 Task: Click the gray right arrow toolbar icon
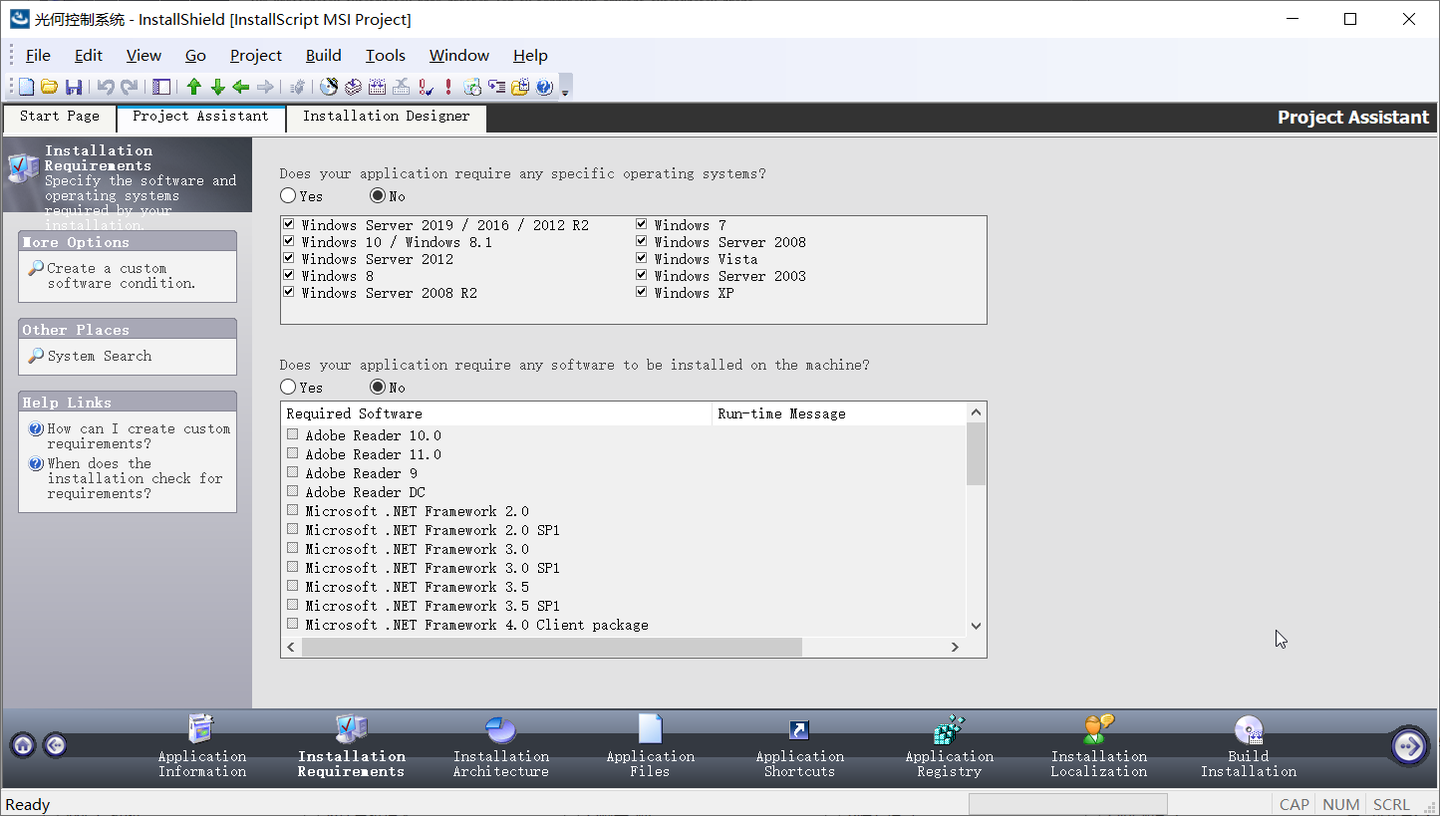pos(265,87)
